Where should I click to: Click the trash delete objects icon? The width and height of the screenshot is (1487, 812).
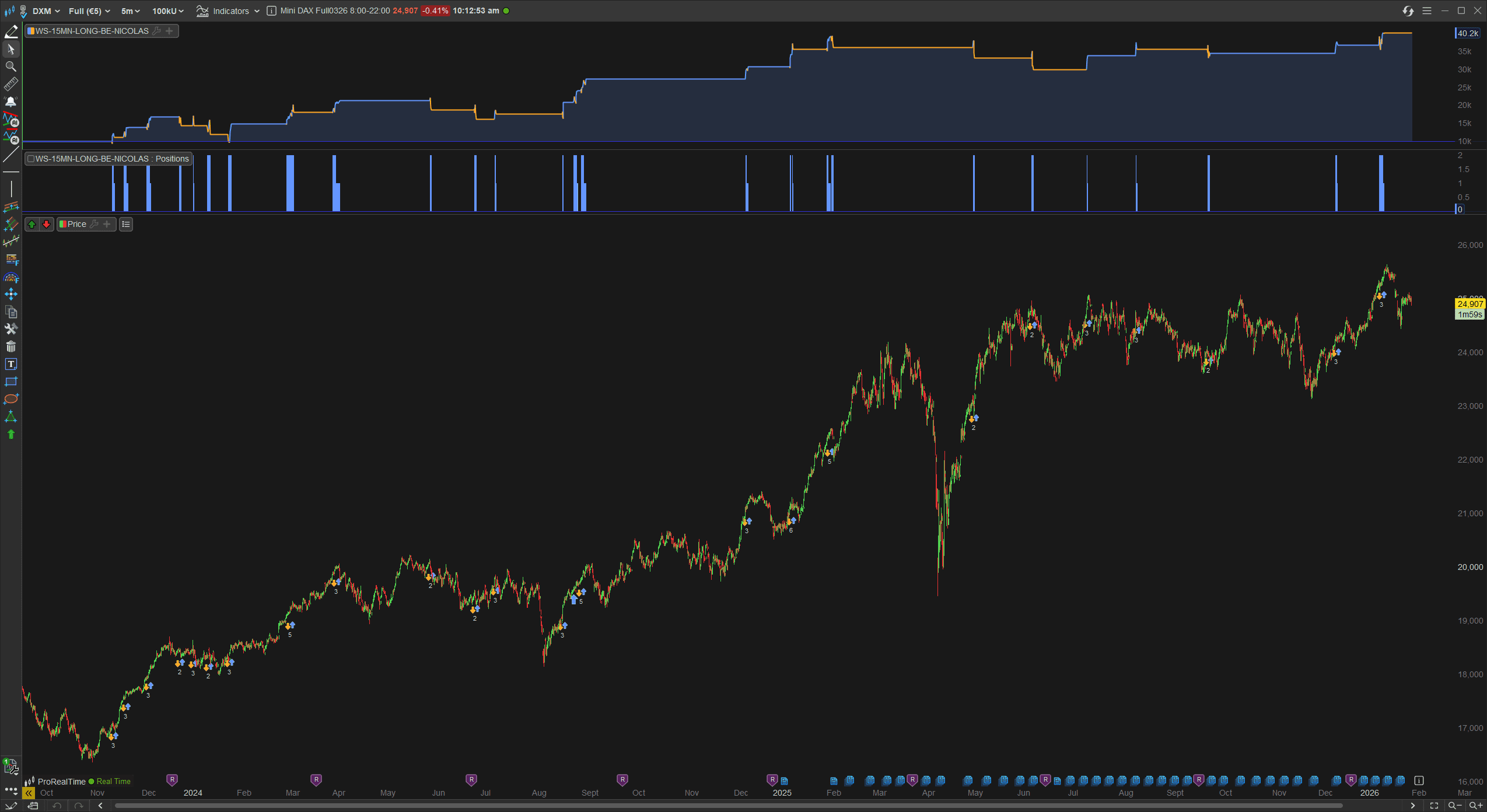(11, 346)
